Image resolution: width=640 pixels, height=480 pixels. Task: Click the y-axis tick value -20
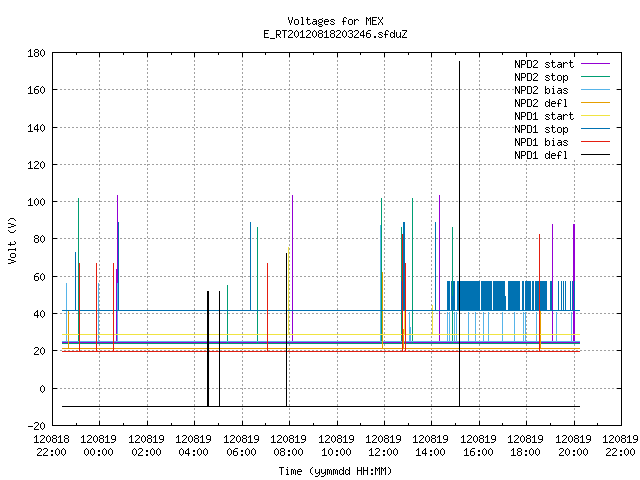point(36,426)
